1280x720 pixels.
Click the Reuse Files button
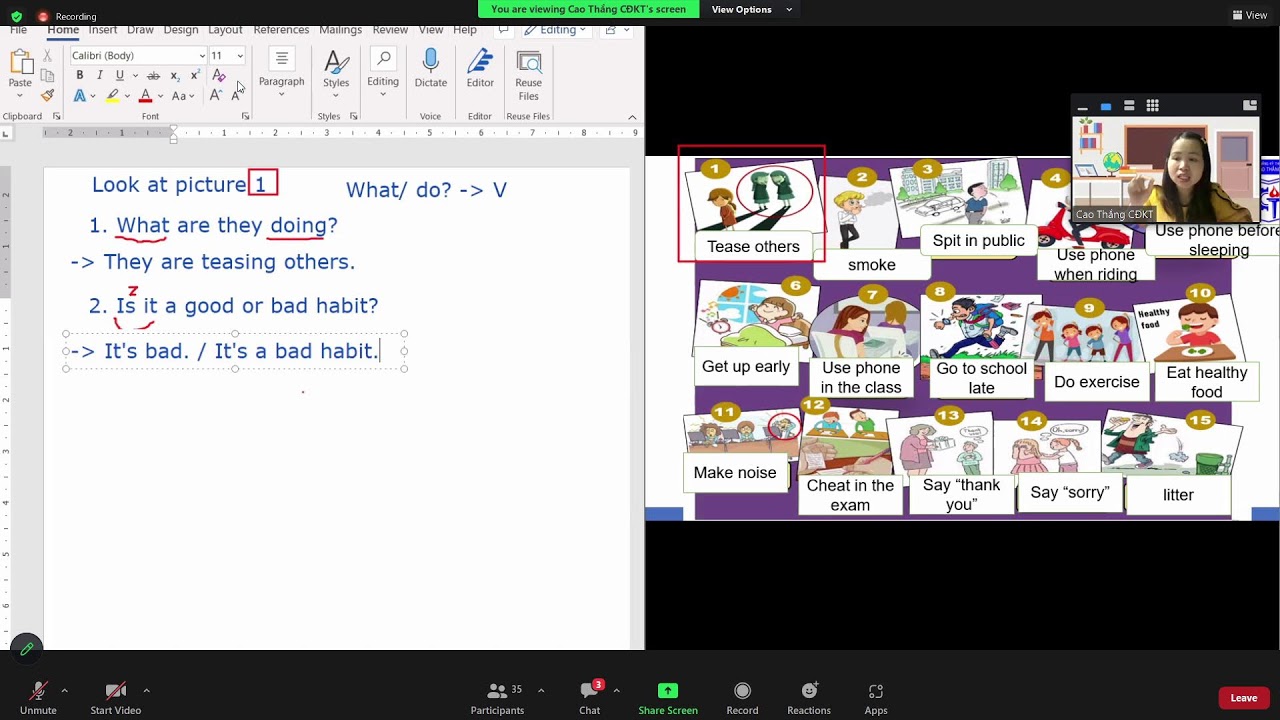(529, 75)
